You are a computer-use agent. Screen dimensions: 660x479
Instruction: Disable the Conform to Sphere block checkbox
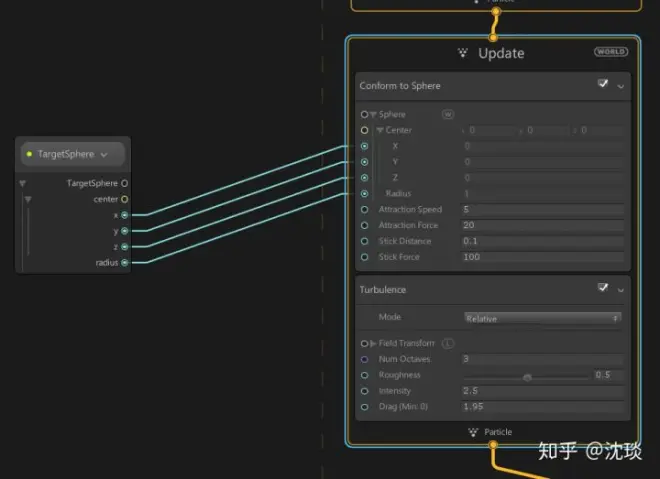[x=603, y=83]
